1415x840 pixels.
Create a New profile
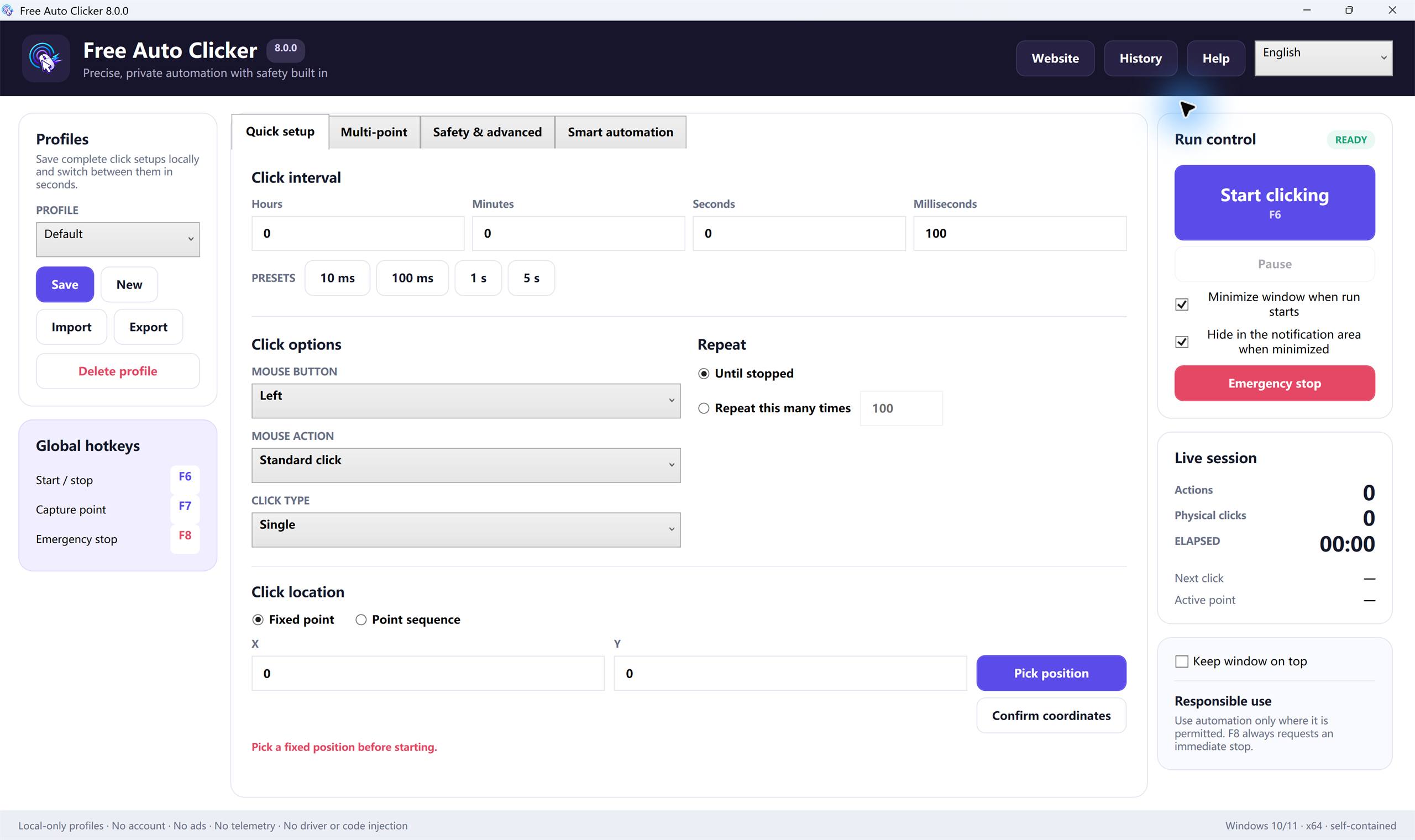[x=129, y=285]
